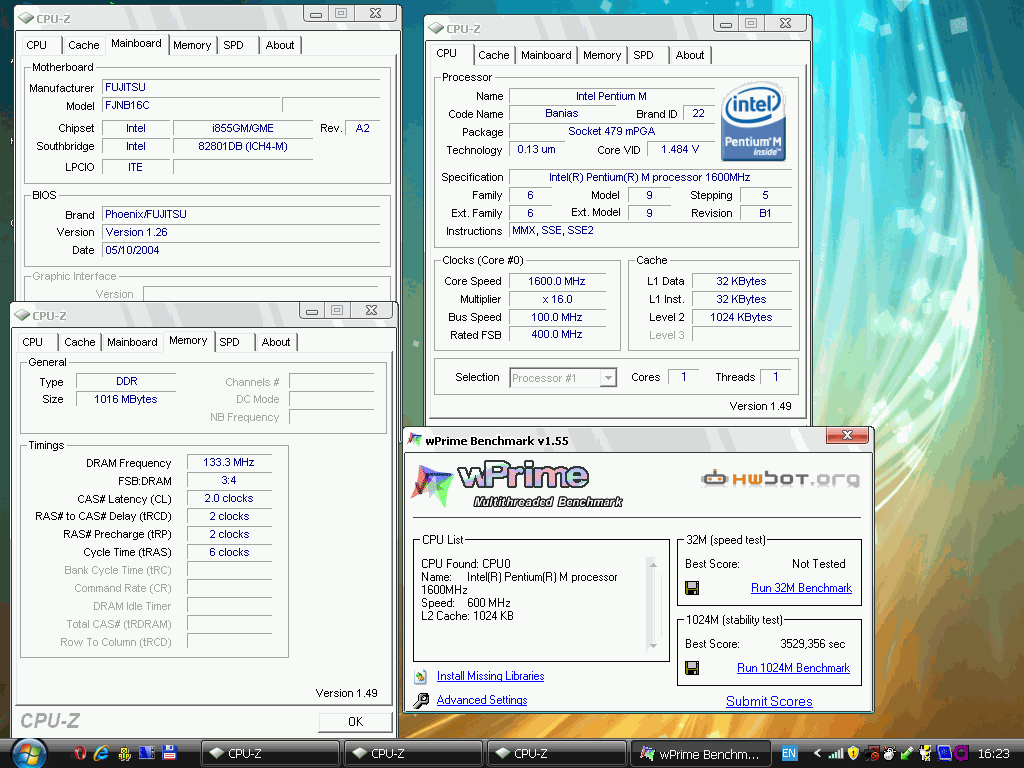The image size is (1024, 768).
Task: Click the green safely remove hardware icon
Action: [x=907, y=753]
